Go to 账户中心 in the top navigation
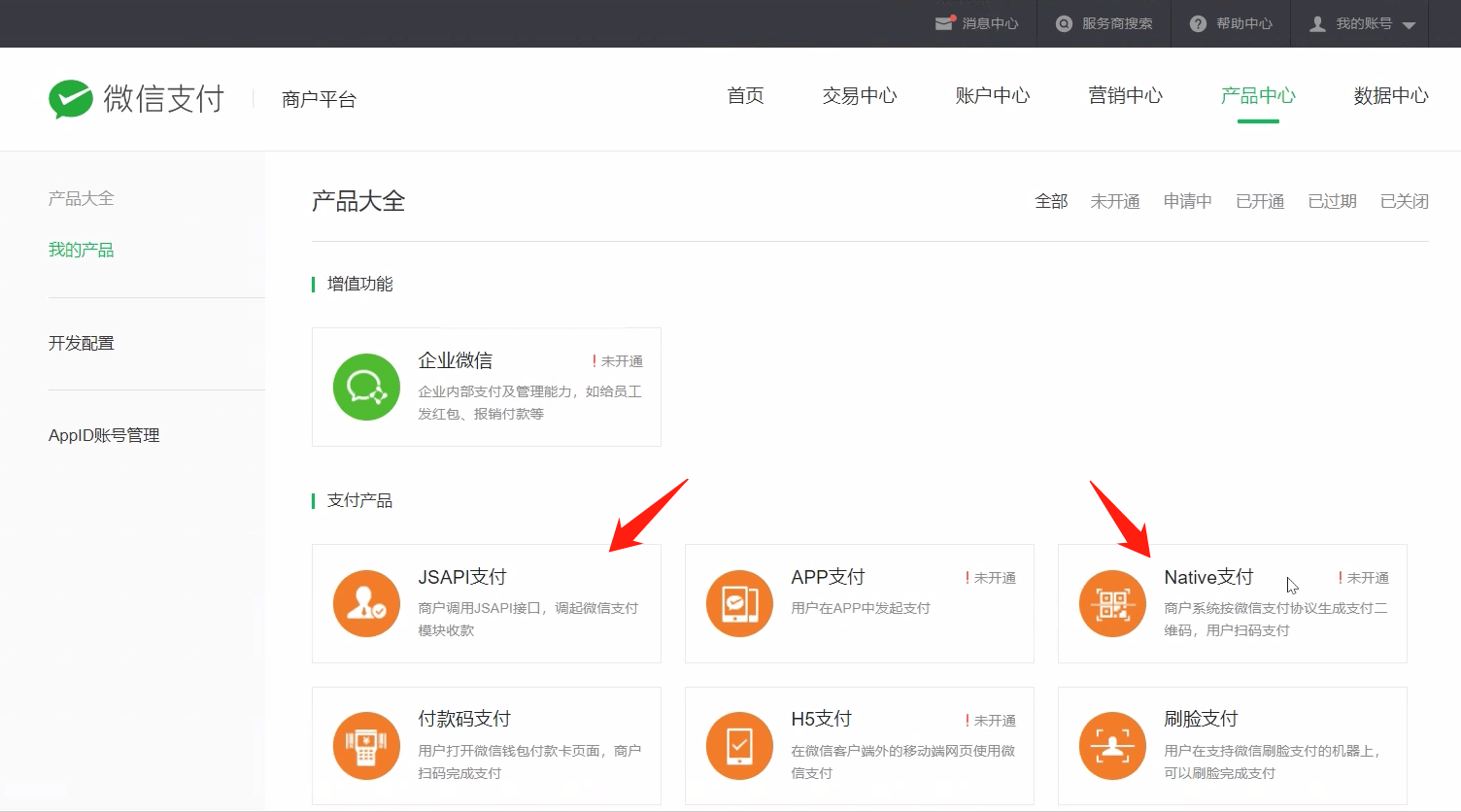Viewport: 1461px width, 812px height. point(992,96)
